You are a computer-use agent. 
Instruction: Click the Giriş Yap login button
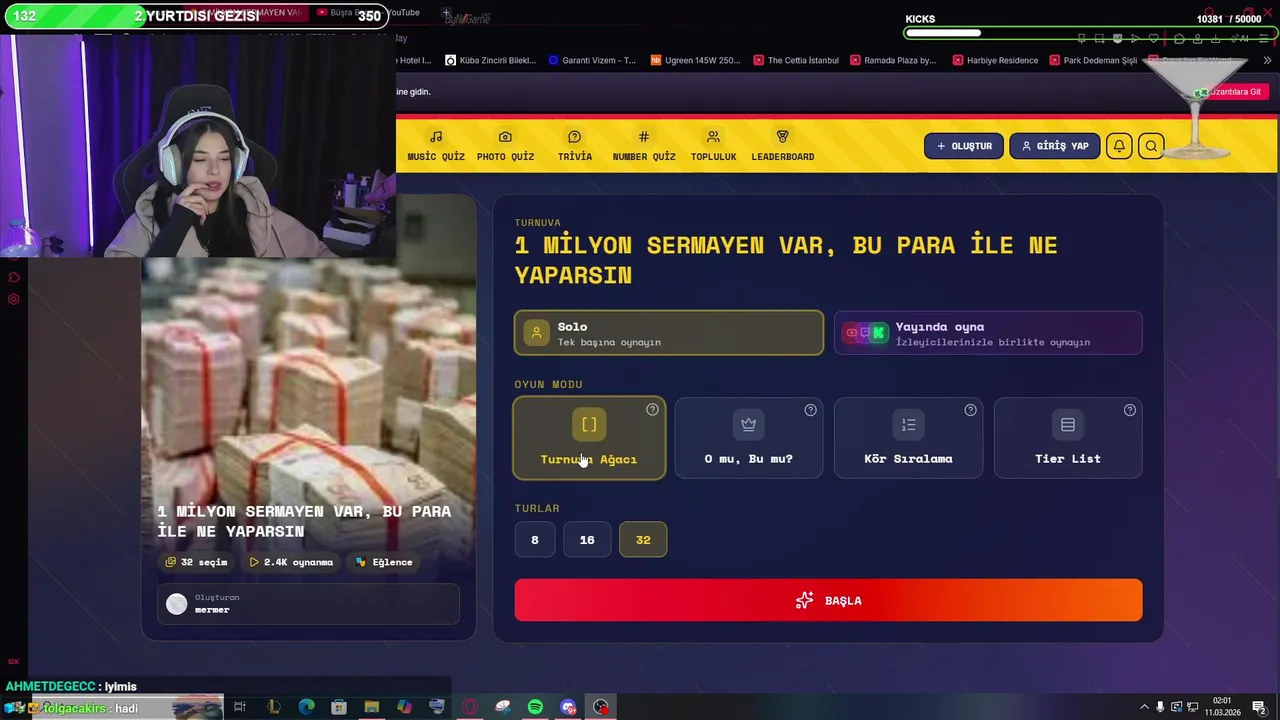(x=1054, y=146)
